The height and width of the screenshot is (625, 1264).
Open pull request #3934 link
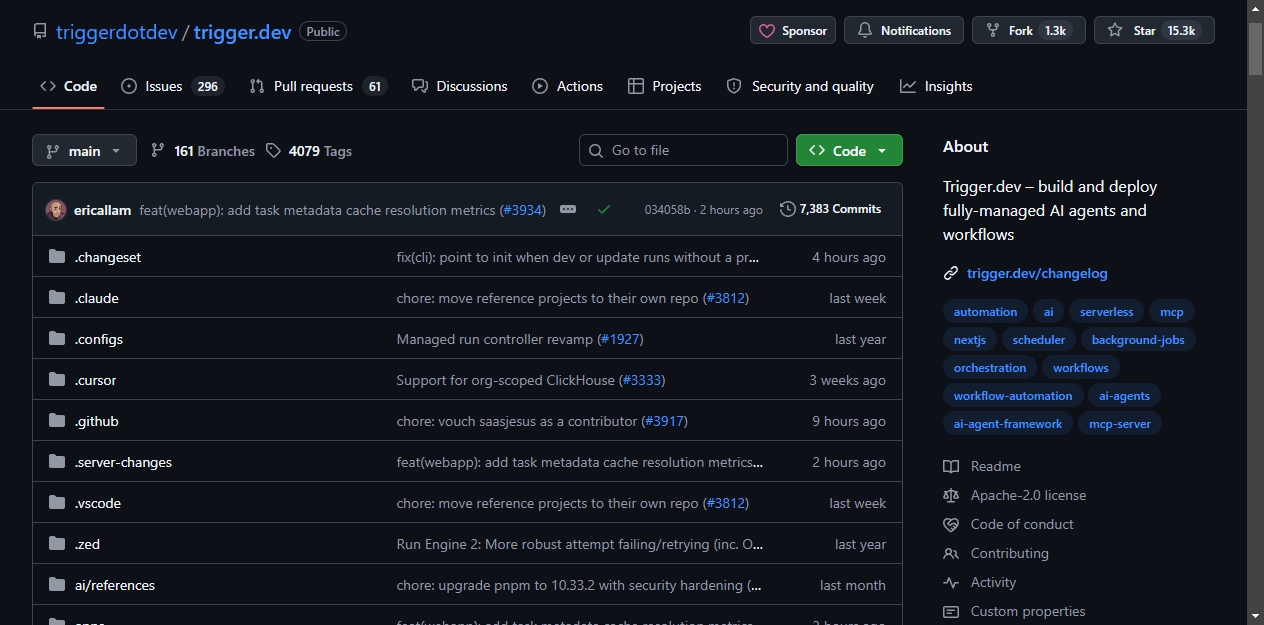coord(522,210)
